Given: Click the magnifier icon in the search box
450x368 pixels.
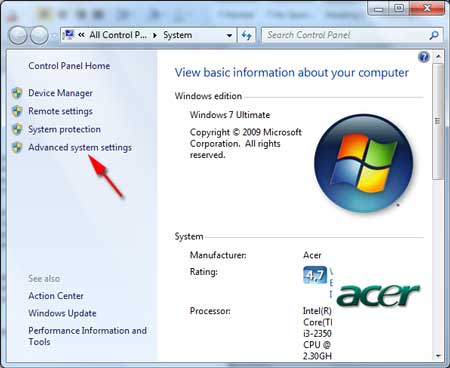Looking at the screenshot, I should pyautogui.click(x=434, y=35).
